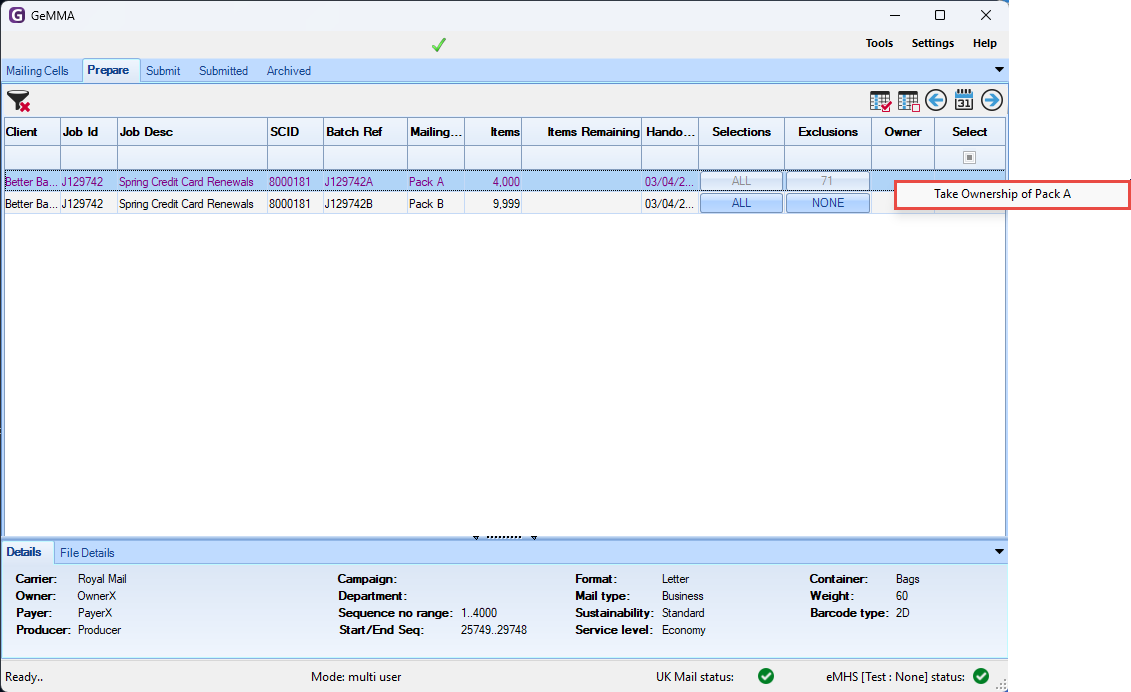The width and height of the screenshot is (1131, 692).
Task: Click ALL selections button for Pack B
Action: click(x=741, y=203)
